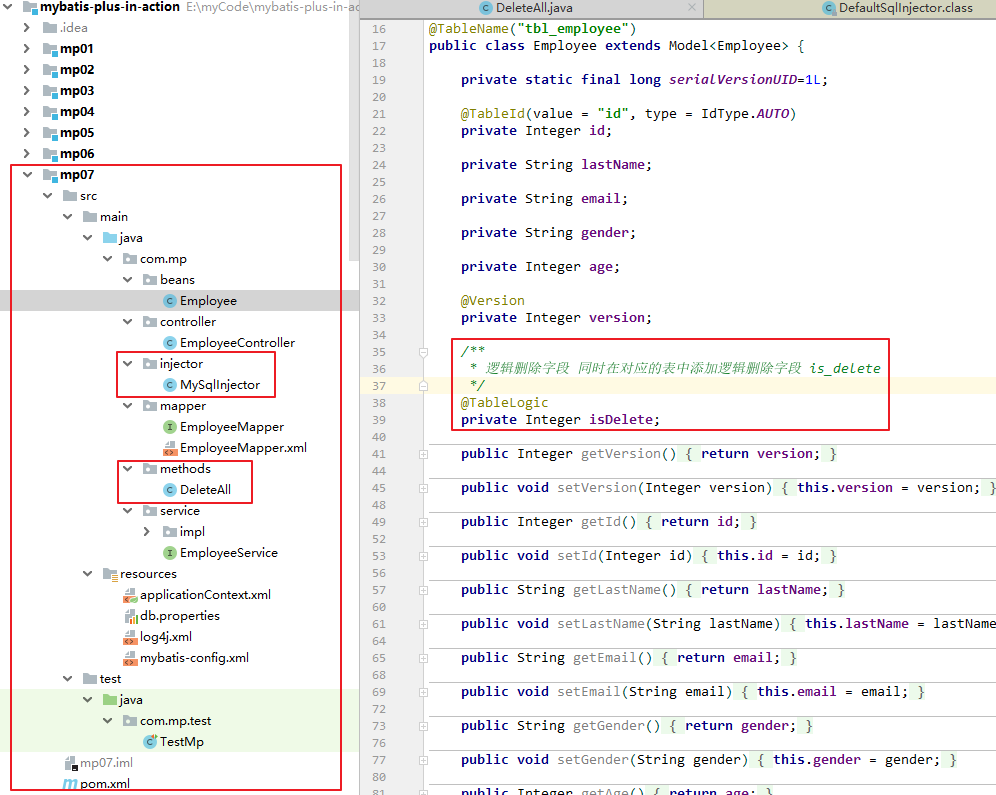
Task: Expand folded getId method at line 49
Action: click(424, 522)
